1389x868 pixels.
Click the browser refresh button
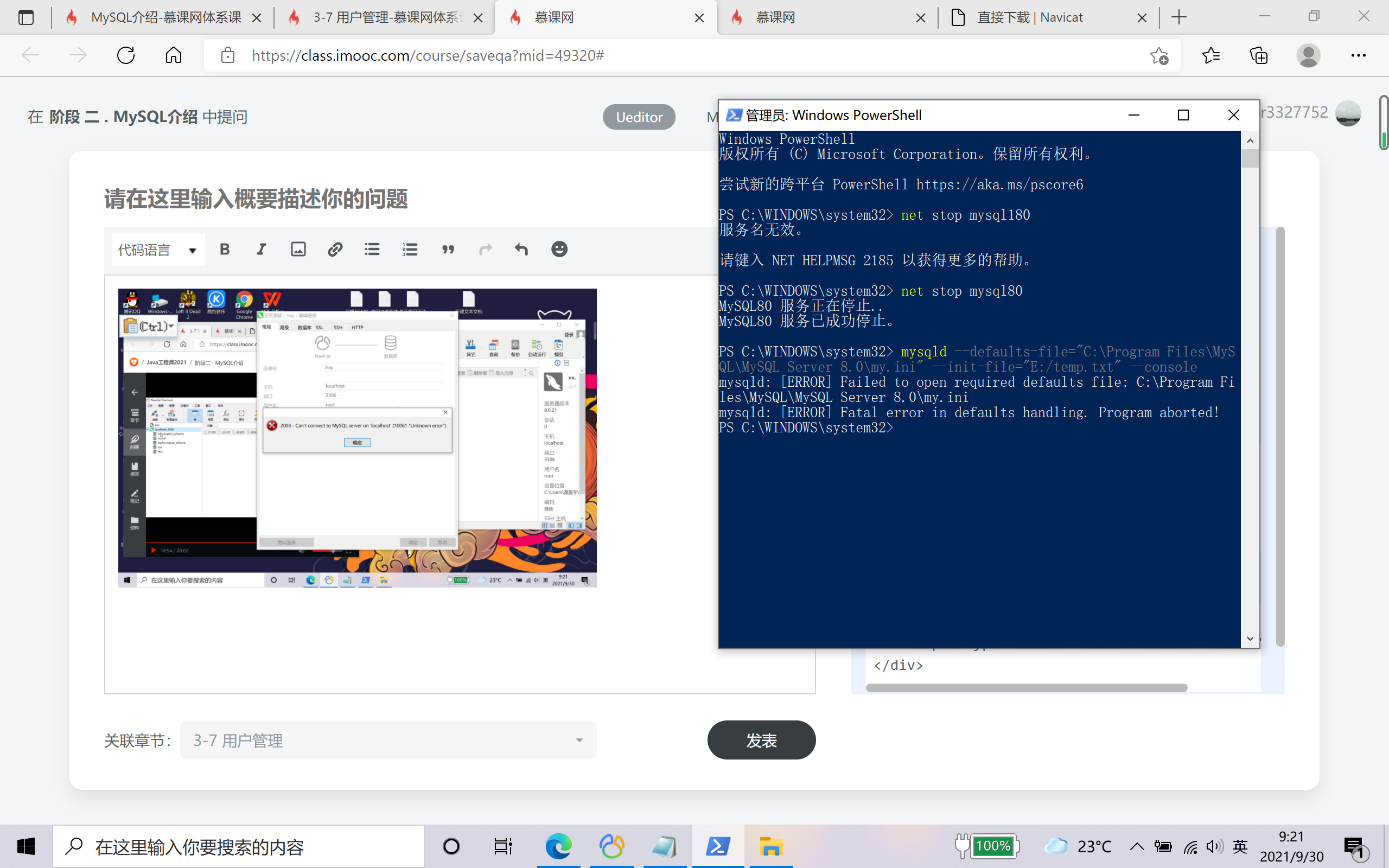126,55
